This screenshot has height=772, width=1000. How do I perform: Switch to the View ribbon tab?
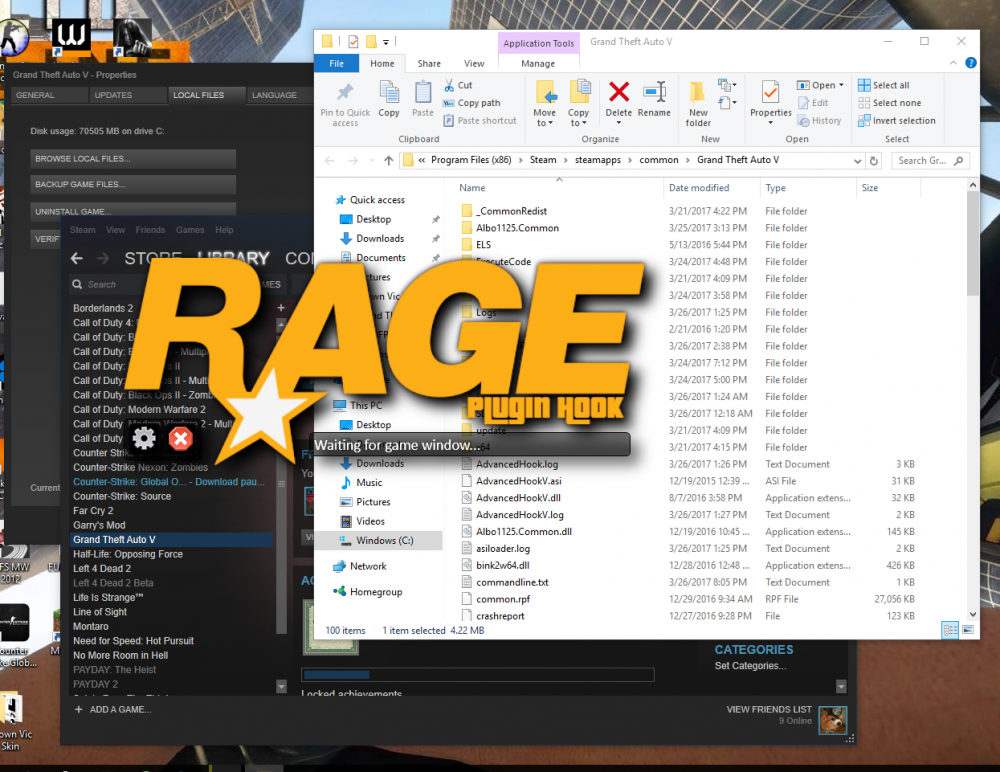pos(473,63)
